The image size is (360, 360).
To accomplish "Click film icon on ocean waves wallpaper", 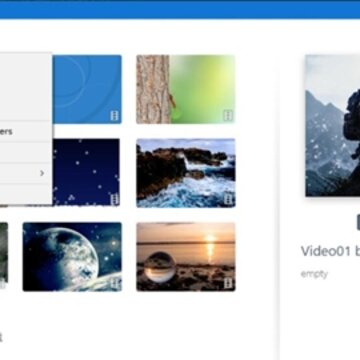I will click(x=228, y=199).
